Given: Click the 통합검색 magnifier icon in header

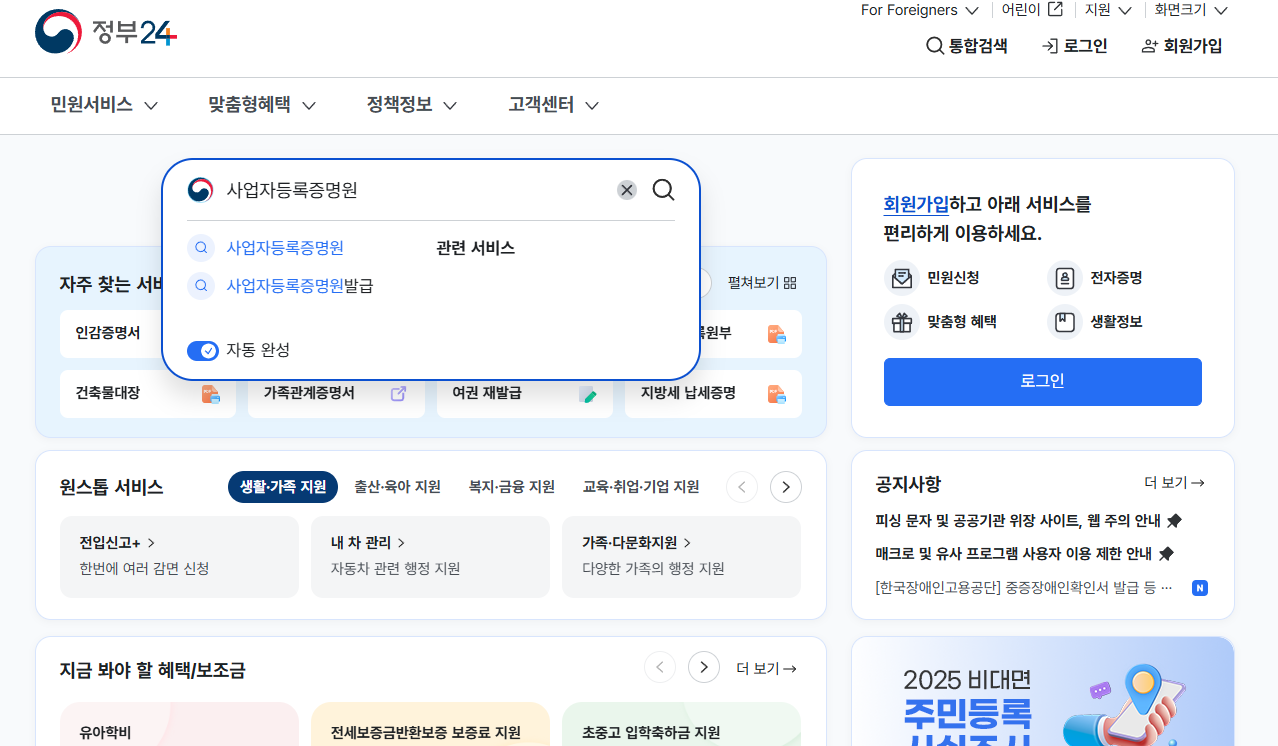Looking at the screenshot, I should click(935, 46).
